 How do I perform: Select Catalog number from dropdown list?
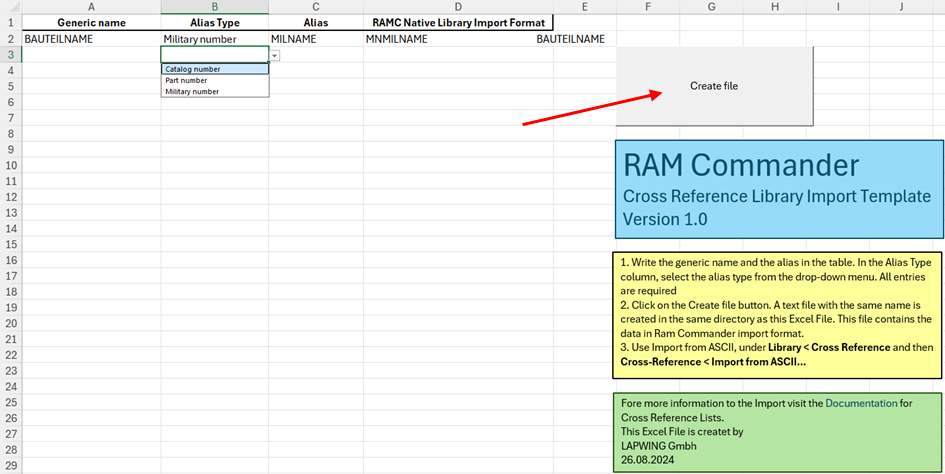tap(194, 69)
